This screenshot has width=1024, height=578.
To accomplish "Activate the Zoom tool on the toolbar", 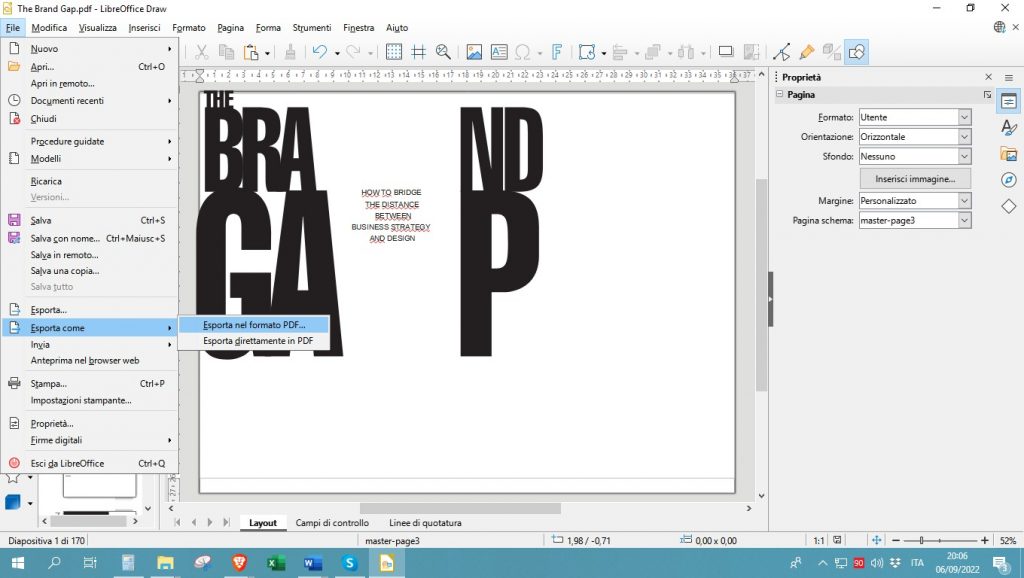I will click(x=444, y=51).
